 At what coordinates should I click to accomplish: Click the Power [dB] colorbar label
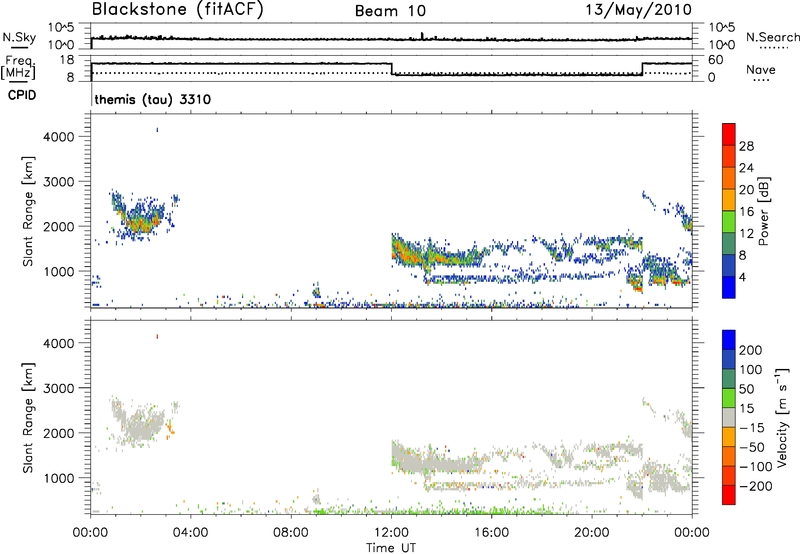coord(763,211)
